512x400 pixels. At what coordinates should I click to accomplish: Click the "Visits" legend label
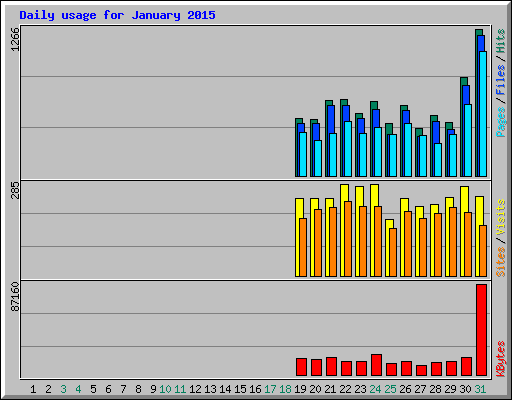500,217
